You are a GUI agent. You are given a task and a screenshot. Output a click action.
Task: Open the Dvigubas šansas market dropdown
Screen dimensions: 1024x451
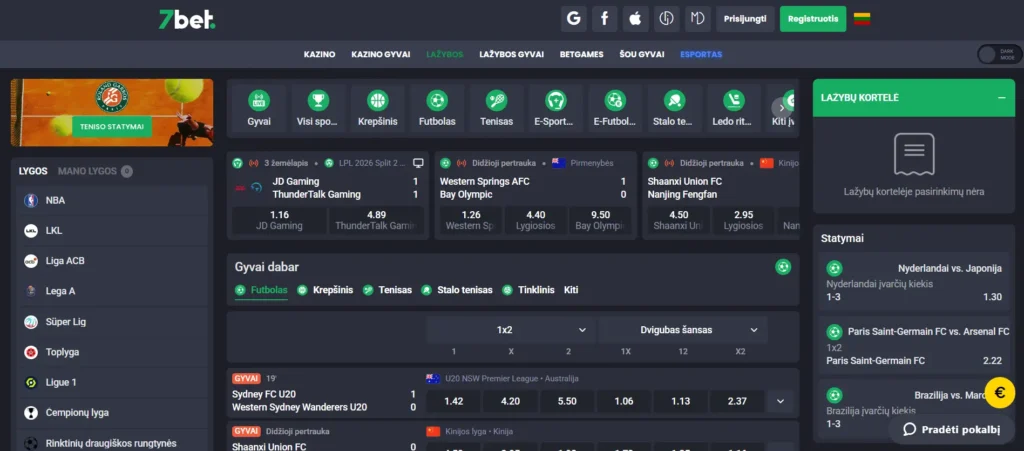[683, 330]
